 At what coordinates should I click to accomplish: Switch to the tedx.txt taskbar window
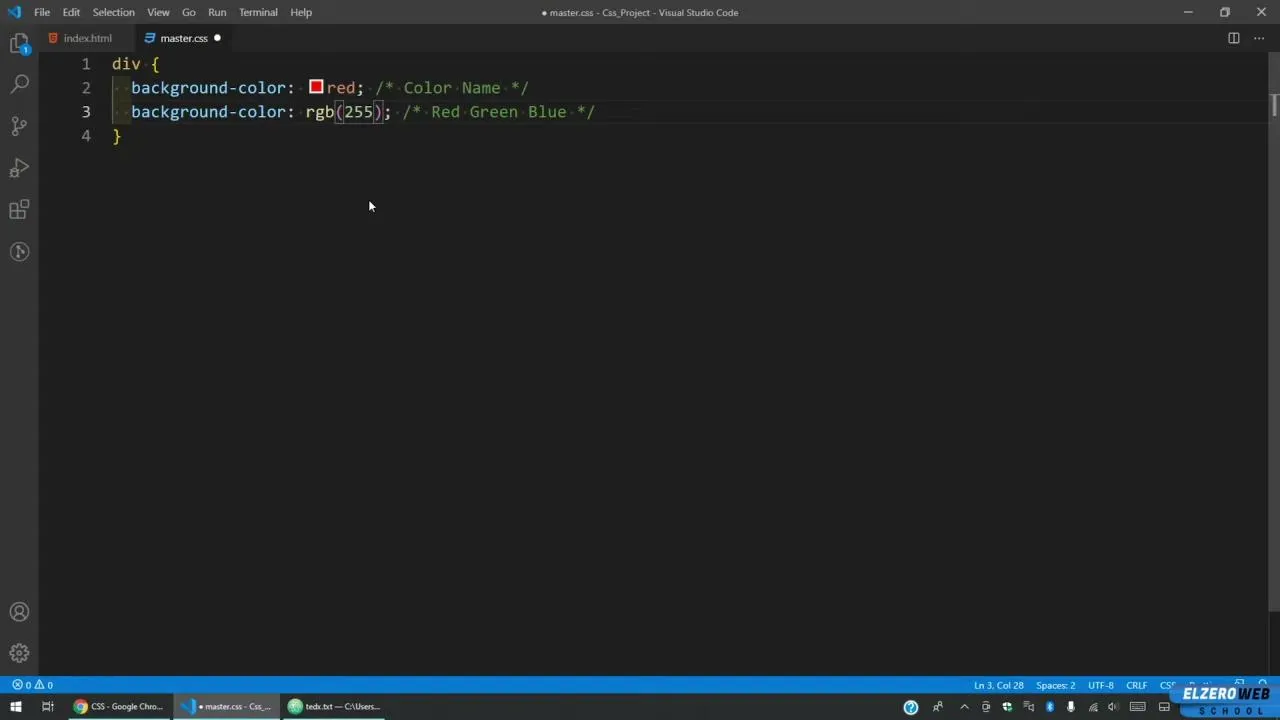point(334,707)
